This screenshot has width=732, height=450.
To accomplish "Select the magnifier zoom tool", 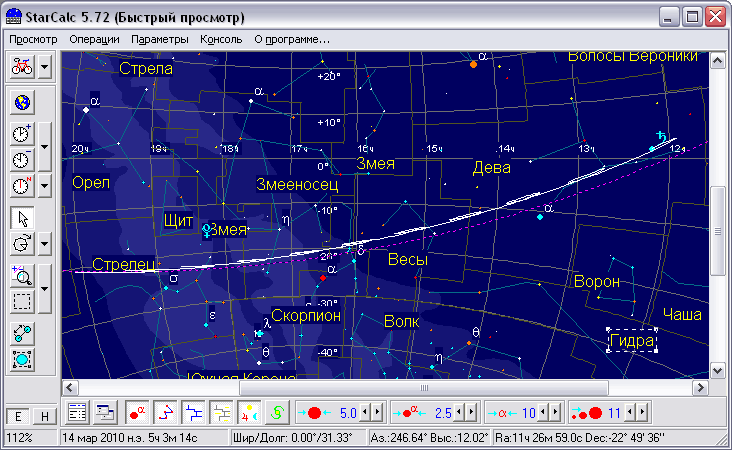I will (x=22, y=277).
